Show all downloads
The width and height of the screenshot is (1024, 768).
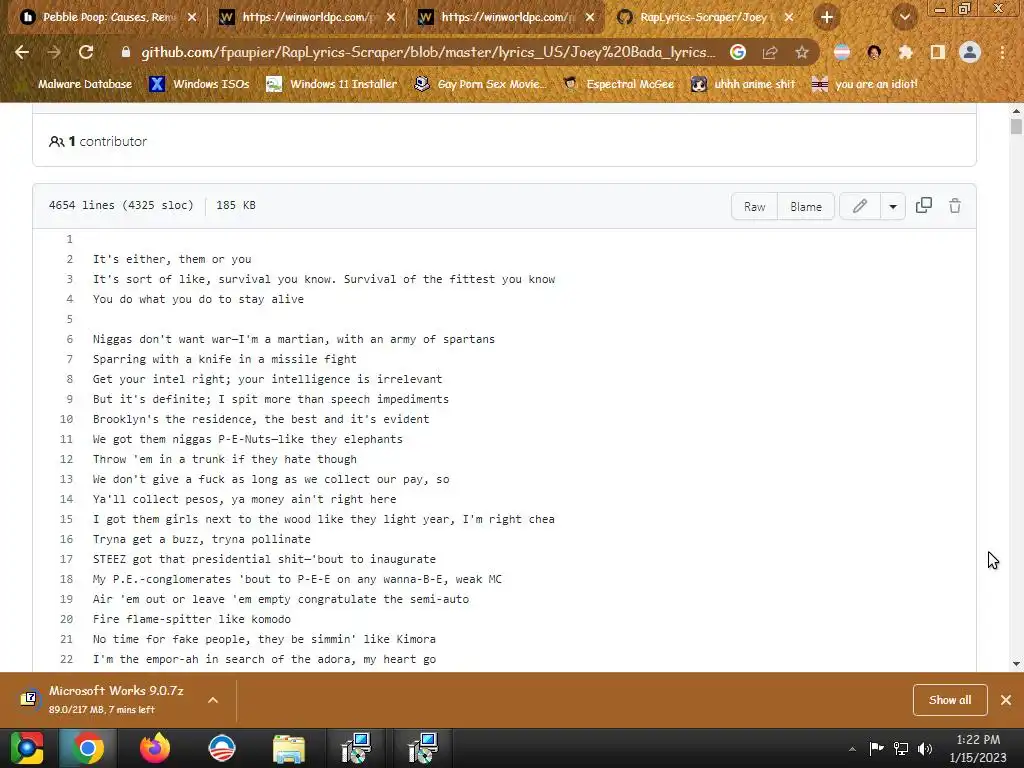coord(950,700)
